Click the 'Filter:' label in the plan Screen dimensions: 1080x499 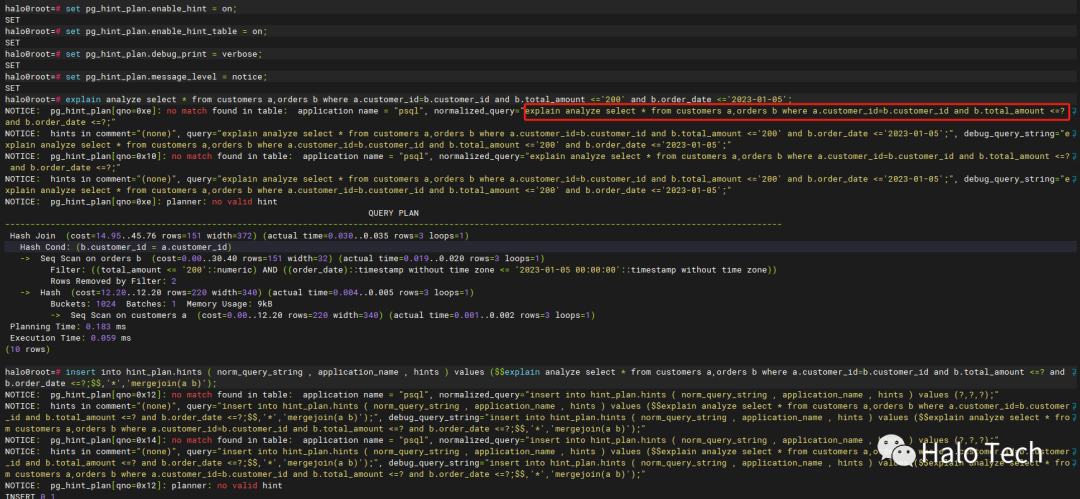tap(68, 269)
